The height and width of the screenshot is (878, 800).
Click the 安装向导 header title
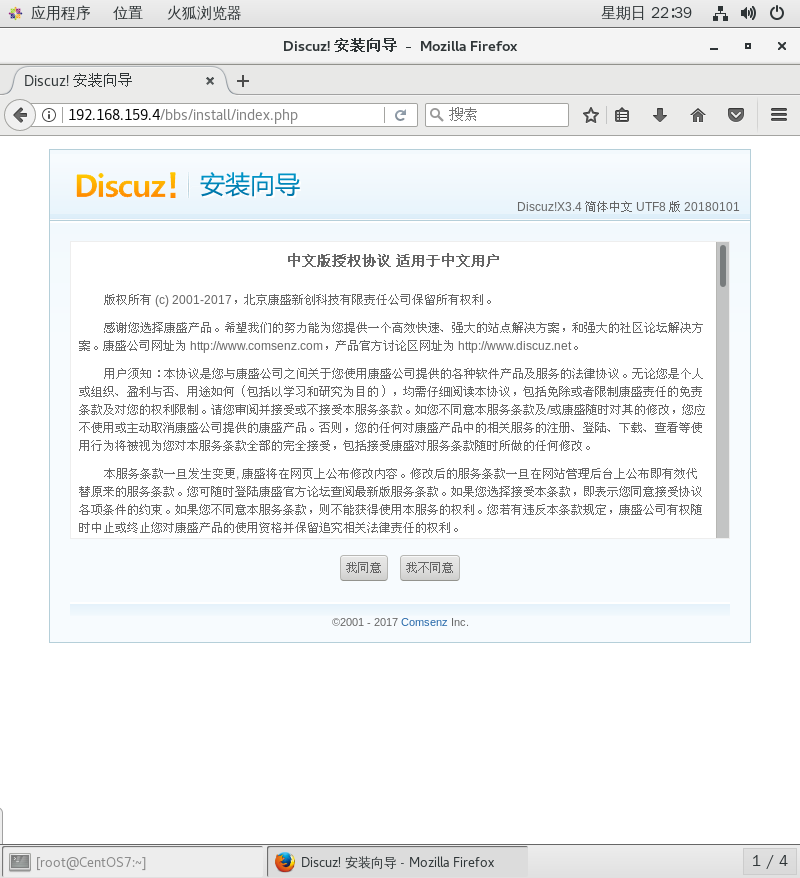(x=250, y=185)
